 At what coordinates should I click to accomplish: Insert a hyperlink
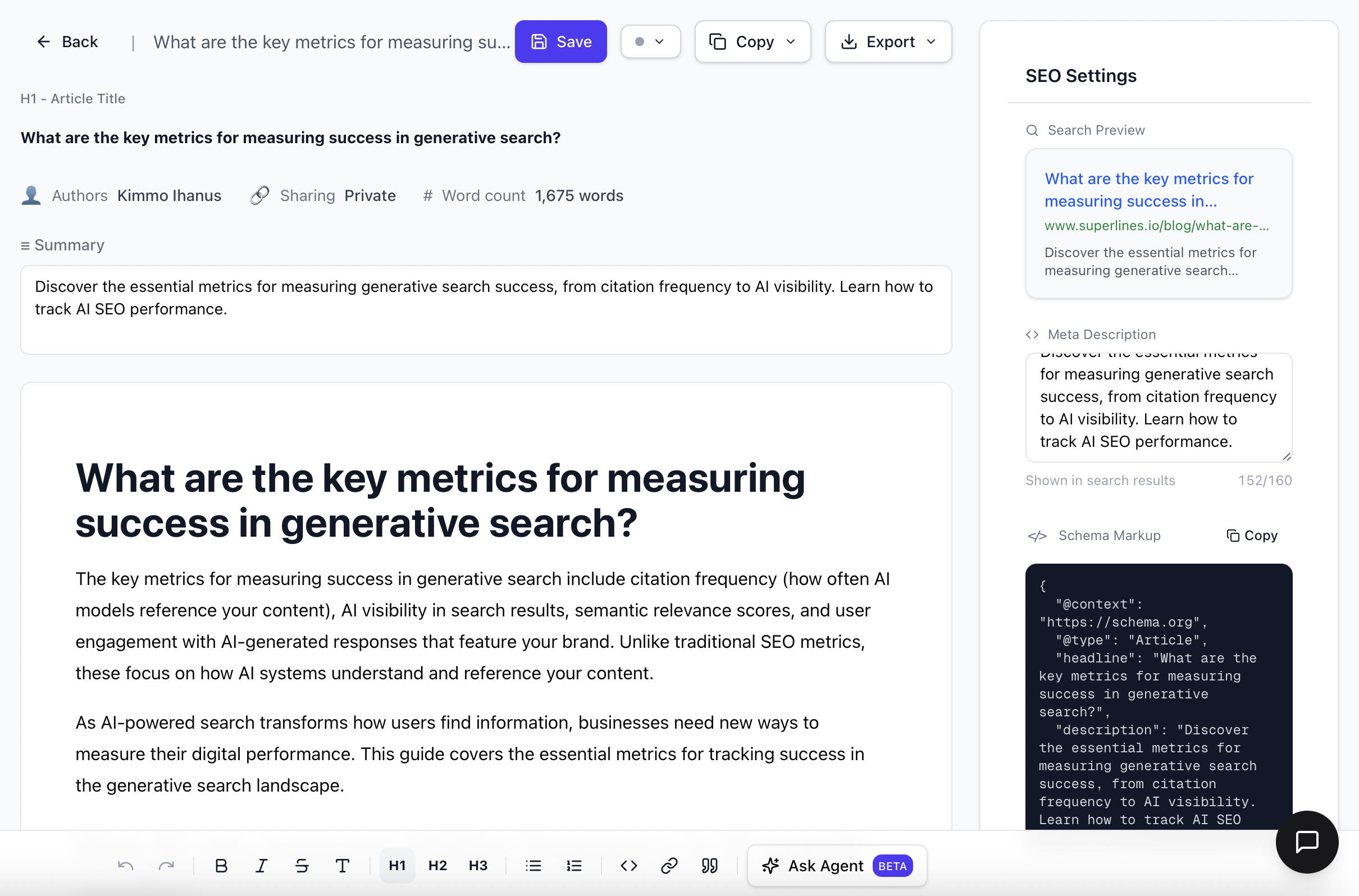pos(669,865)
